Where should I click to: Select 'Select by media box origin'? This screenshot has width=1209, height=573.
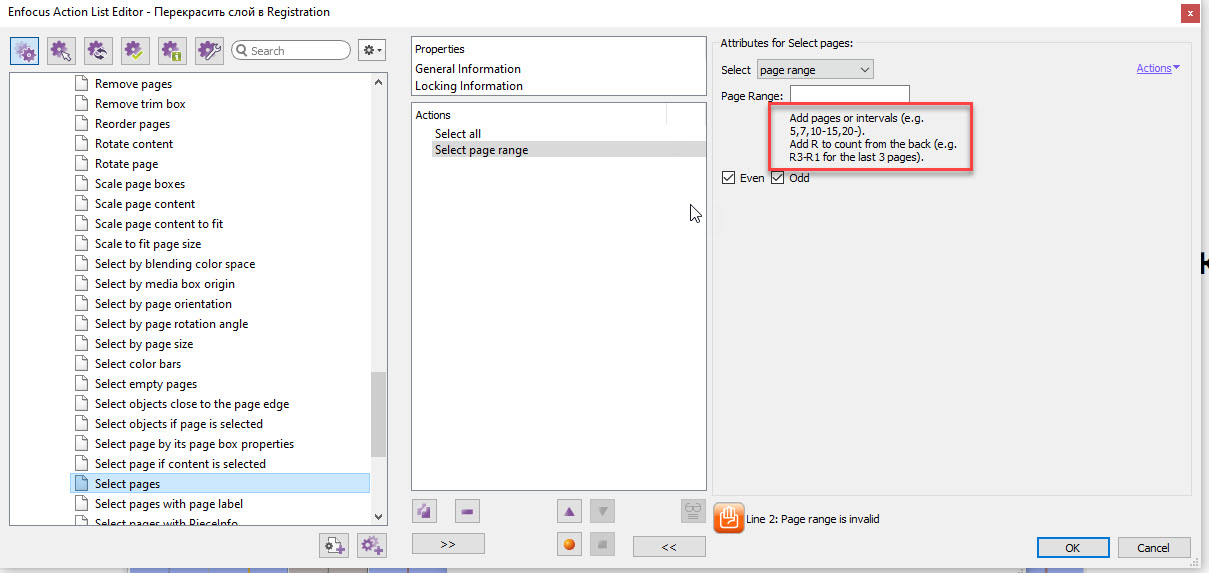165,284
